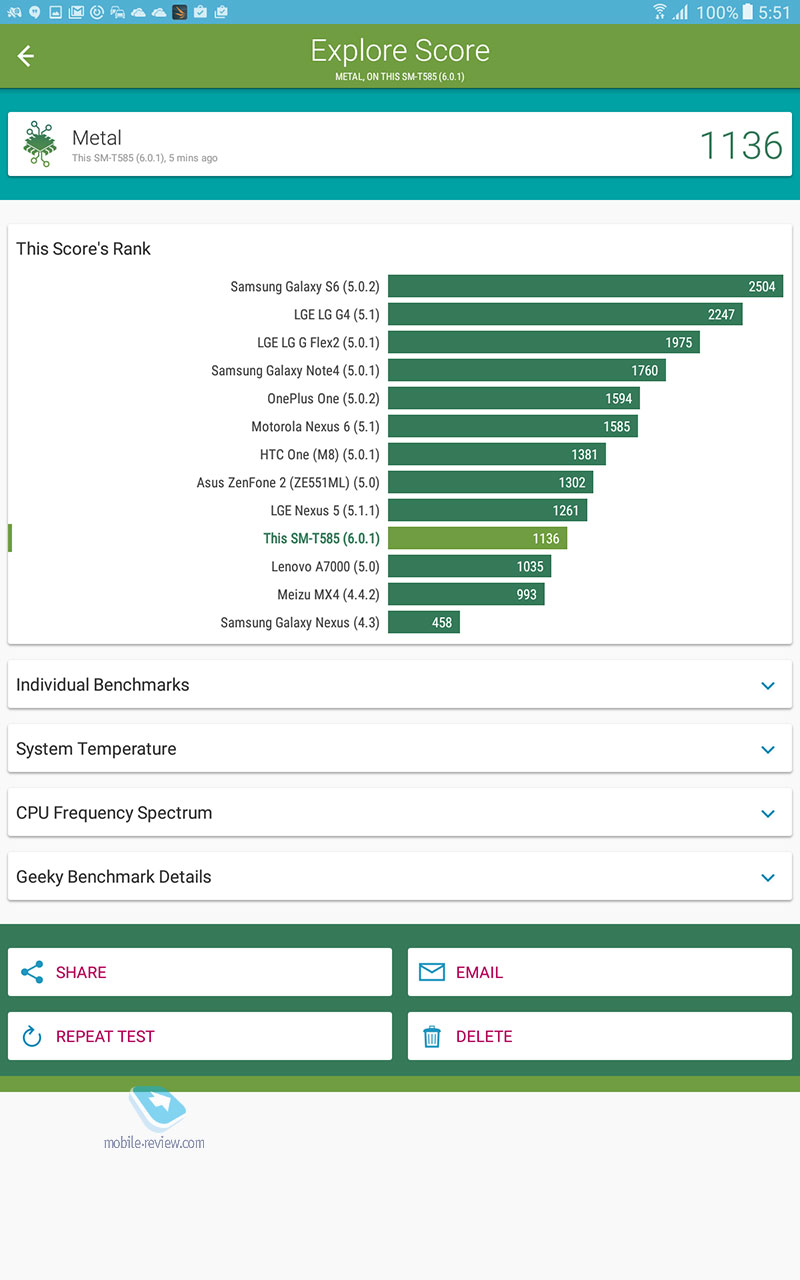Tap the Wi-Fi status icon
800x1280 pixels.
pos(660,12)
